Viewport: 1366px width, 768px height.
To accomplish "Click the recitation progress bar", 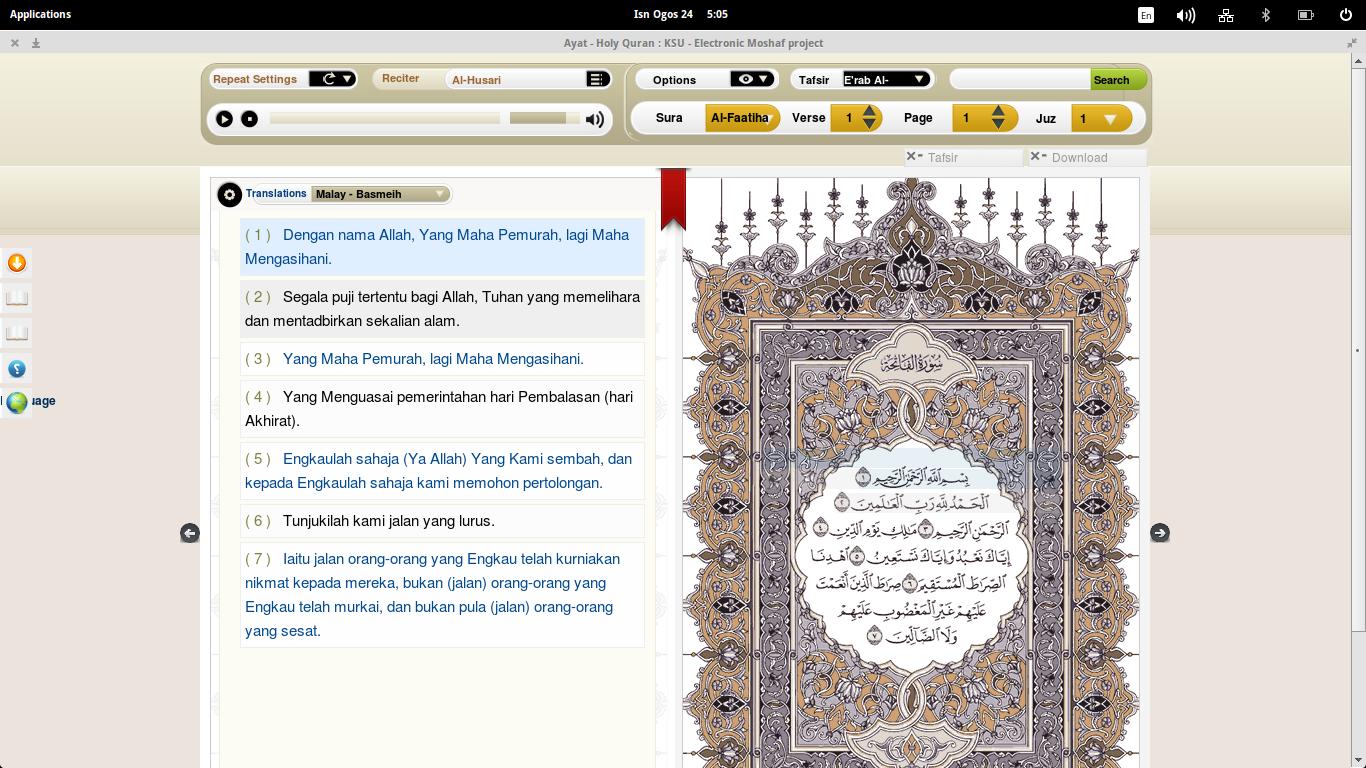I will coord(385,119).
